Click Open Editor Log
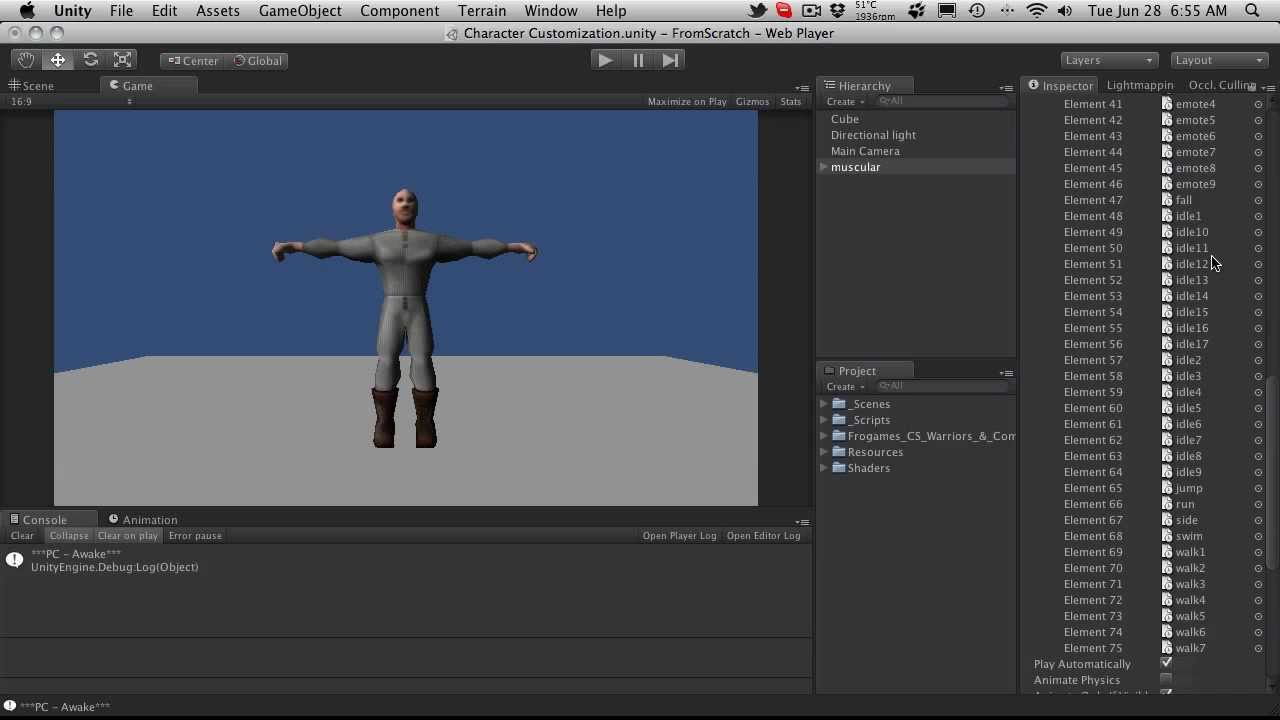Screen dimensions: 1280x720 click(763, 536)
